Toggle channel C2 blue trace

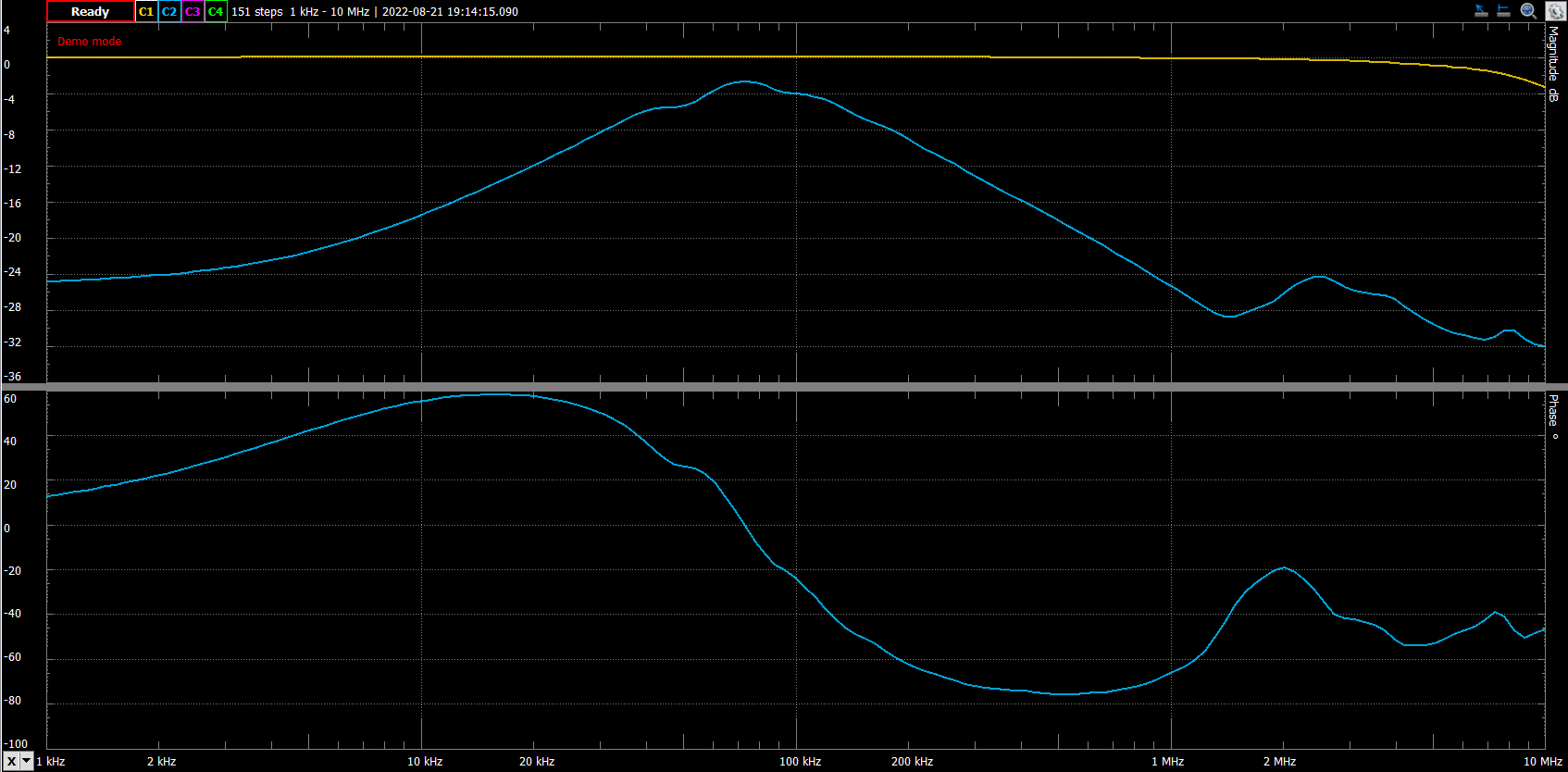(x=169, y=12)
